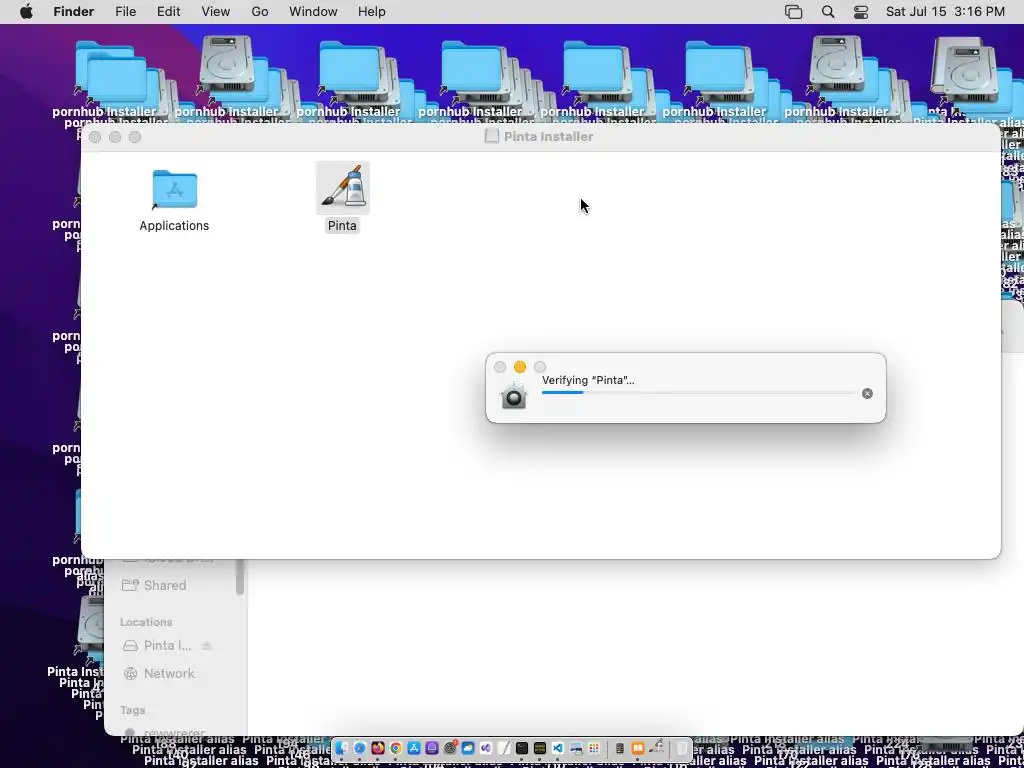
Task: Open Finder from the Dock
Action: (342, 748)
